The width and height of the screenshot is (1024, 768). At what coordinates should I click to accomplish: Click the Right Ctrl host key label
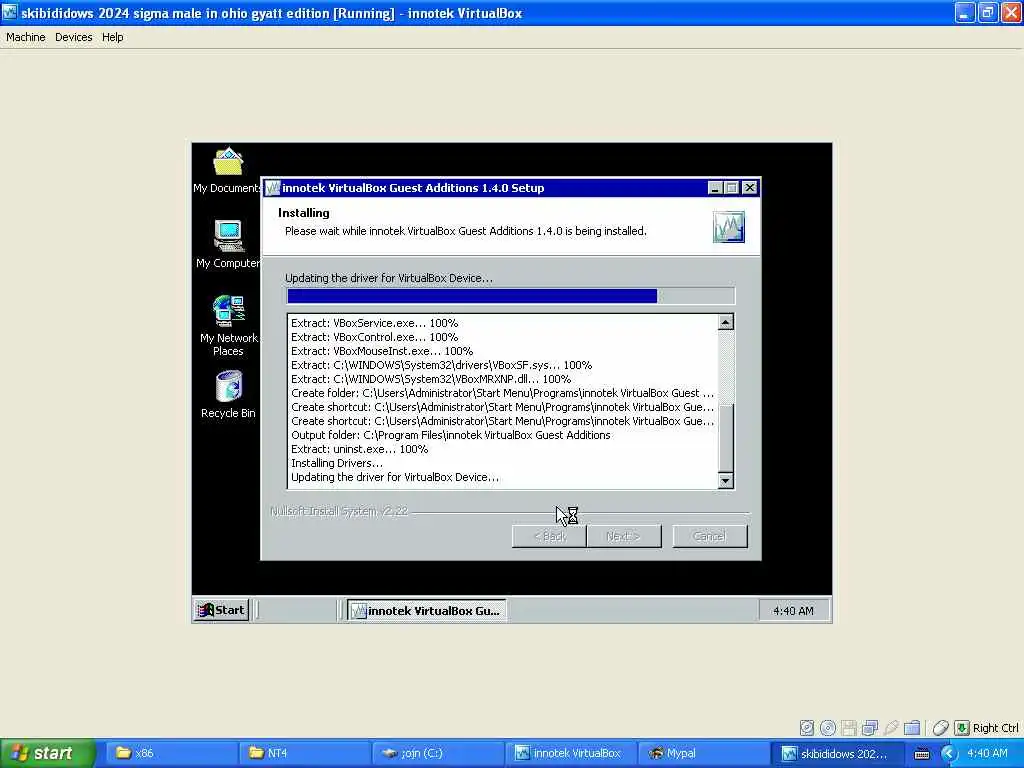coord(995,728)
